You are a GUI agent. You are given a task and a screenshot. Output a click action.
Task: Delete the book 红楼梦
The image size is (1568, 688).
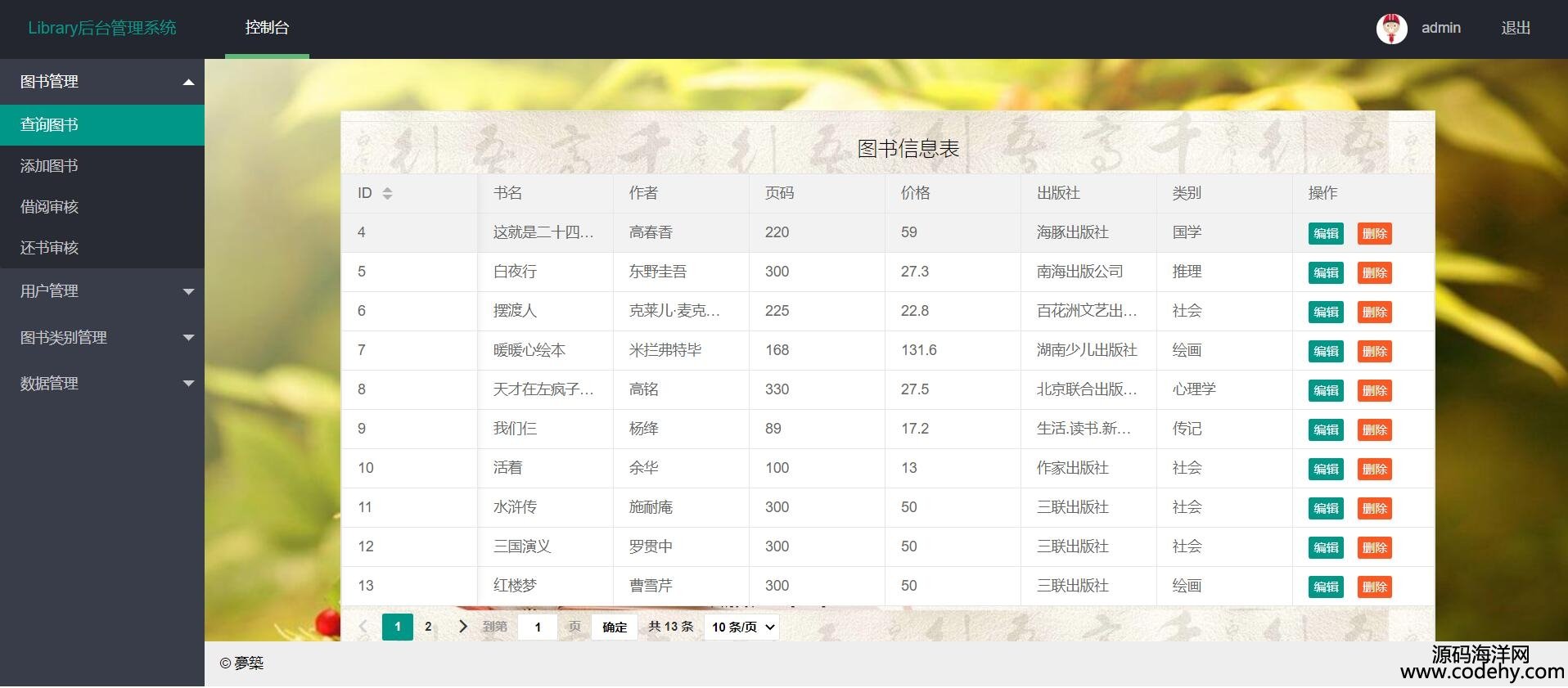pyautogui.click(x=1374, y=587)
